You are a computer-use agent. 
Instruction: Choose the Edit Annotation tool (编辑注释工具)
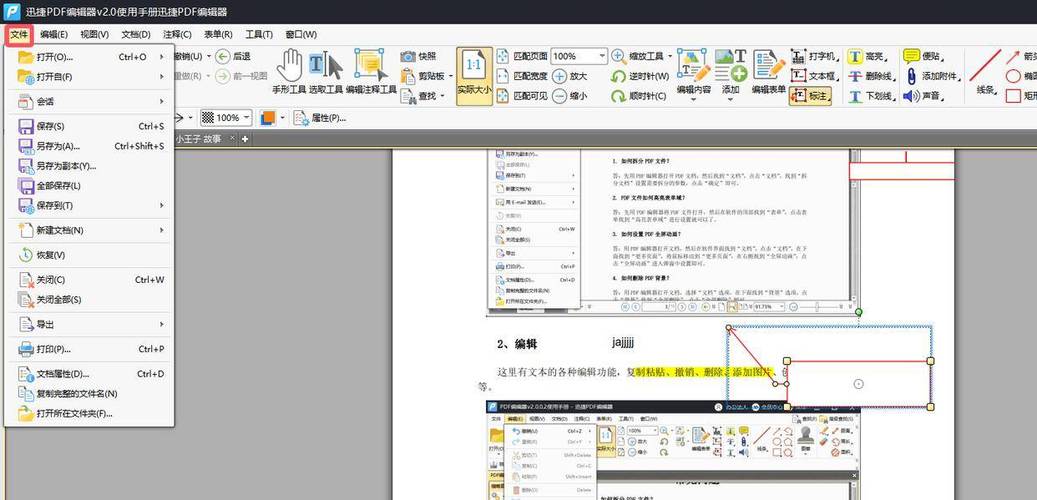371,73
